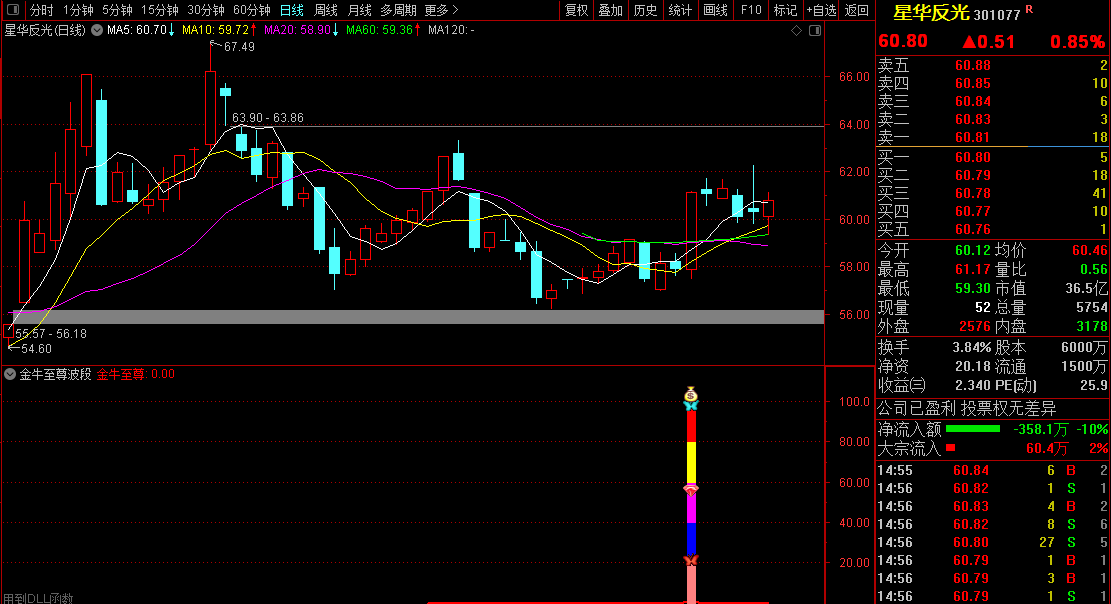Click the 标记 mark button
This screenshot has height=604, width=1111.
point(785,10)
